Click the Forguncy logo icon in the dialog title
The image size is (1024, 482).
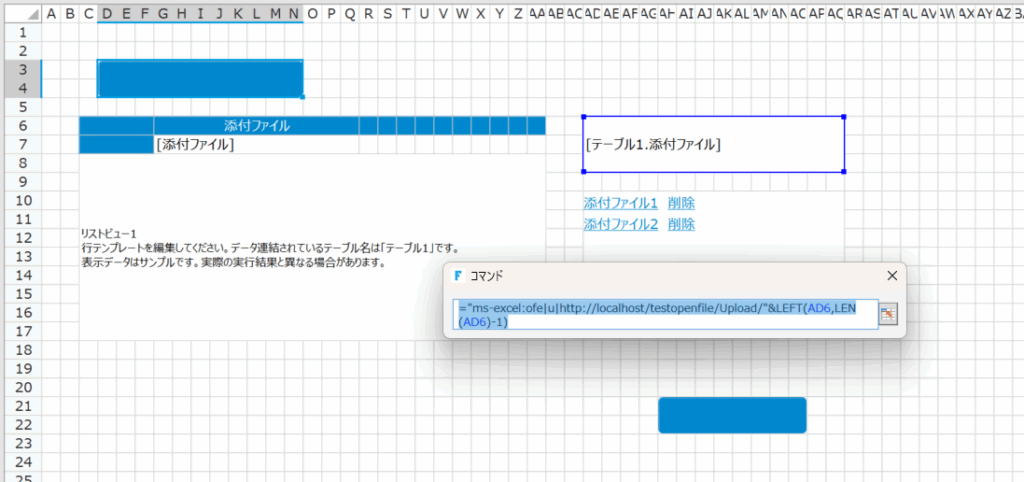coord(458,276)
